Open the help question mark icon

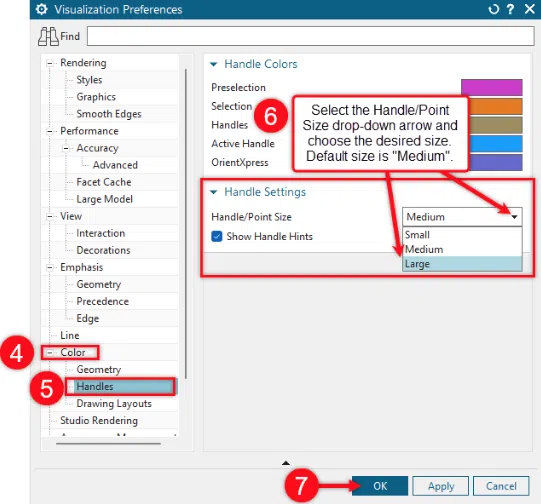(x=511, y=9)
